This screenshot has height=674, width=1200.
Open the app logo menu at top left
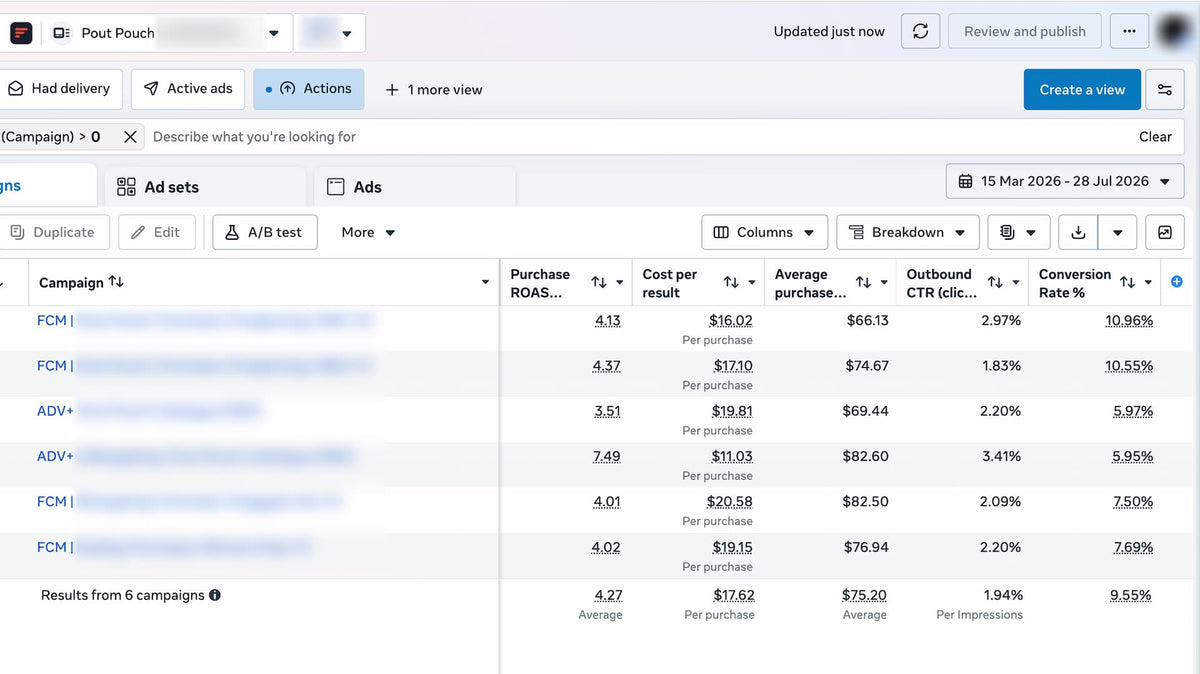coord(21,33)
